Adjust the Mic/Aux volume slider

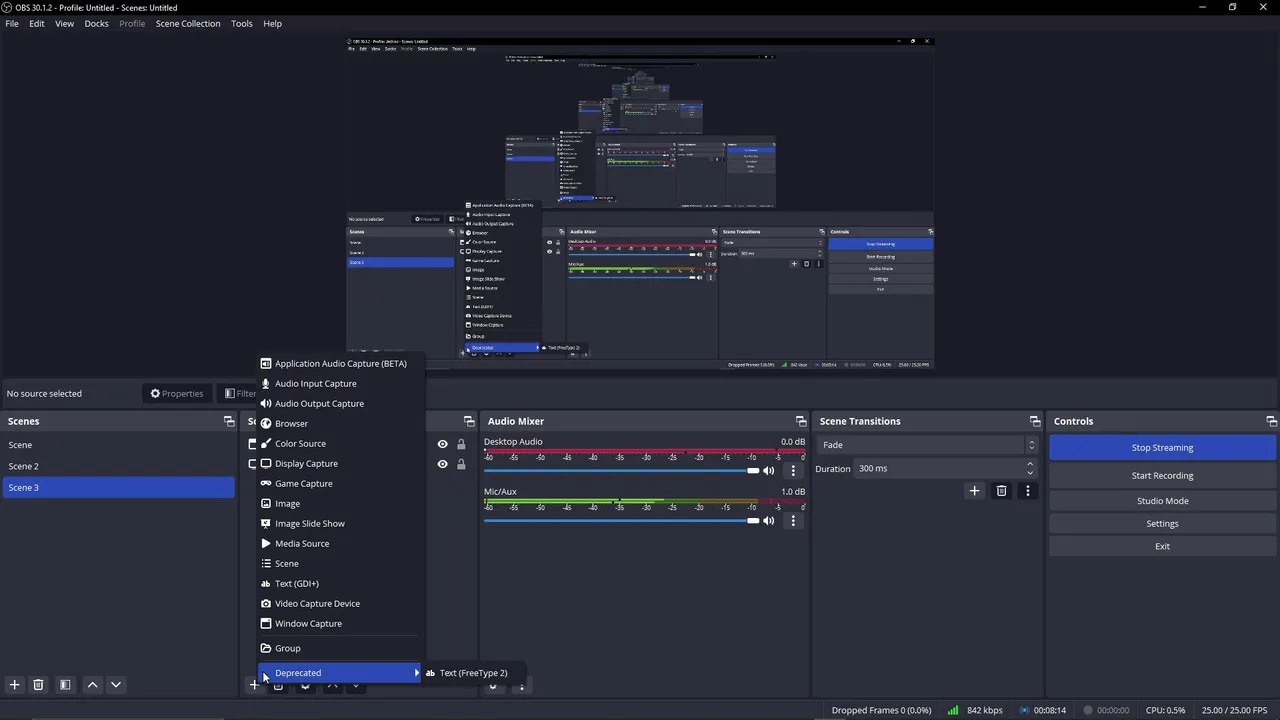(621, 521)
